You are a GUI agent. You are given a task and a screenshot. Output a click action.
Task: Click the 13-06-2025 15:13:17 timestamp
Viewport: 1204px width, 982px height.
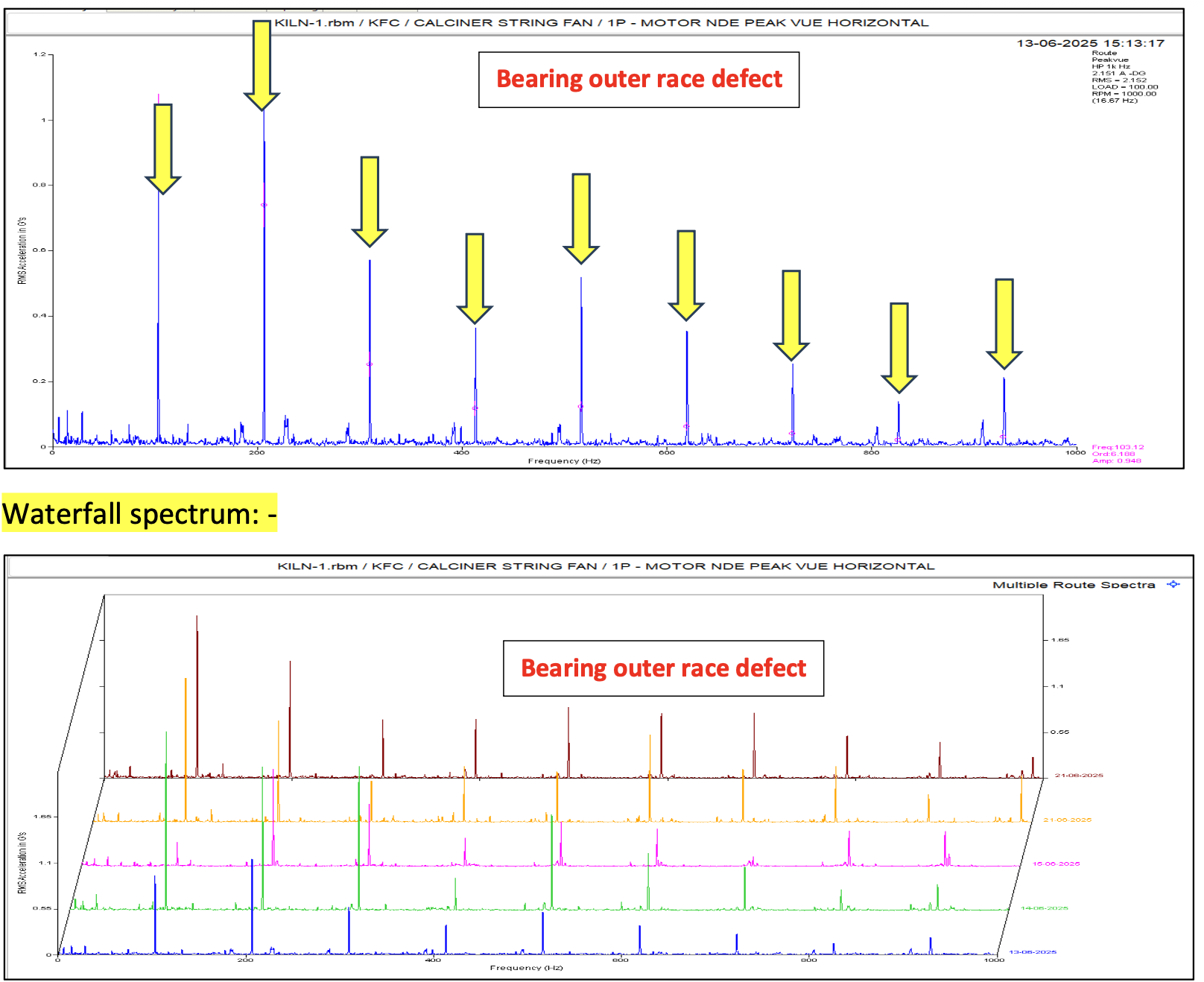click(1090, 43)
